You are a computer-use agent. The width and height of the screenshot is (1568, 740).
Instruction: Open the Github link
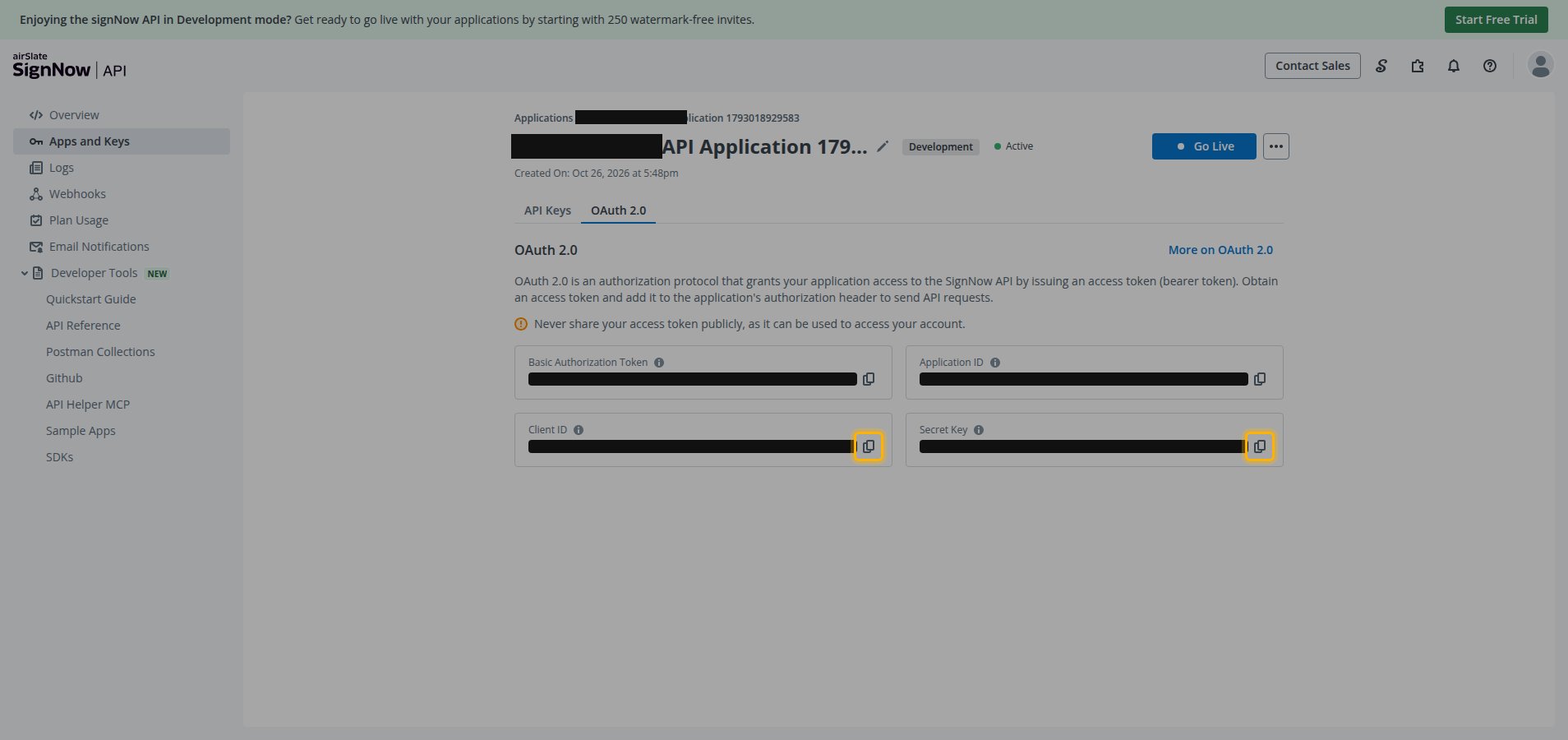click(64, 378)
